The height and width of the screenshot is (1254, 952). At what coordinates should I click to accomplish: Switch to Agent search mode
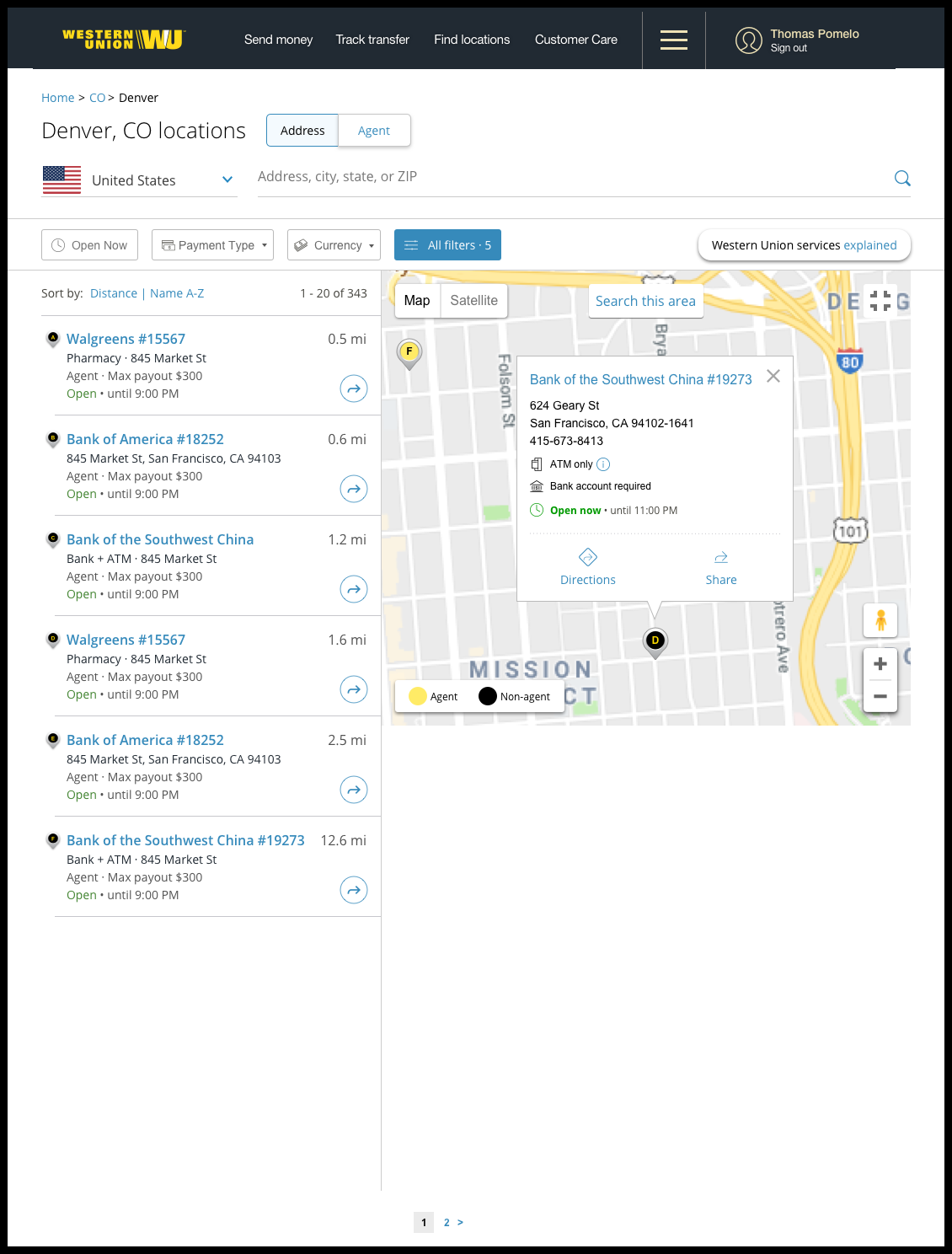(374, 131)
